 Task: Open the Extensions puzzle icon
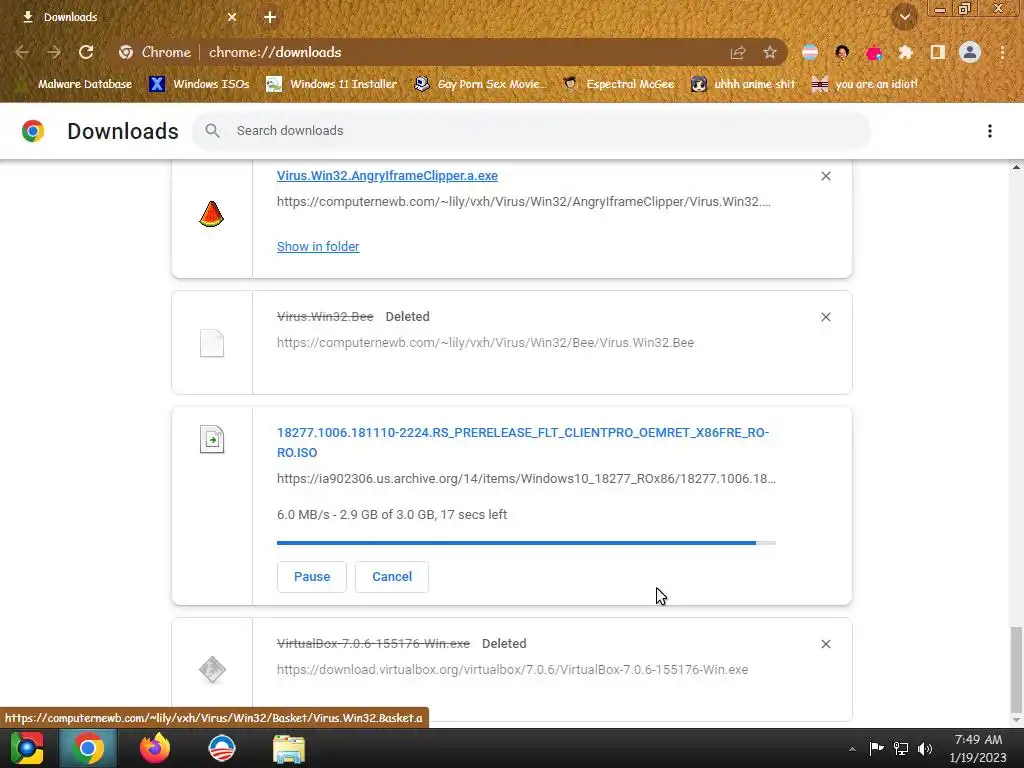(905, 52)
